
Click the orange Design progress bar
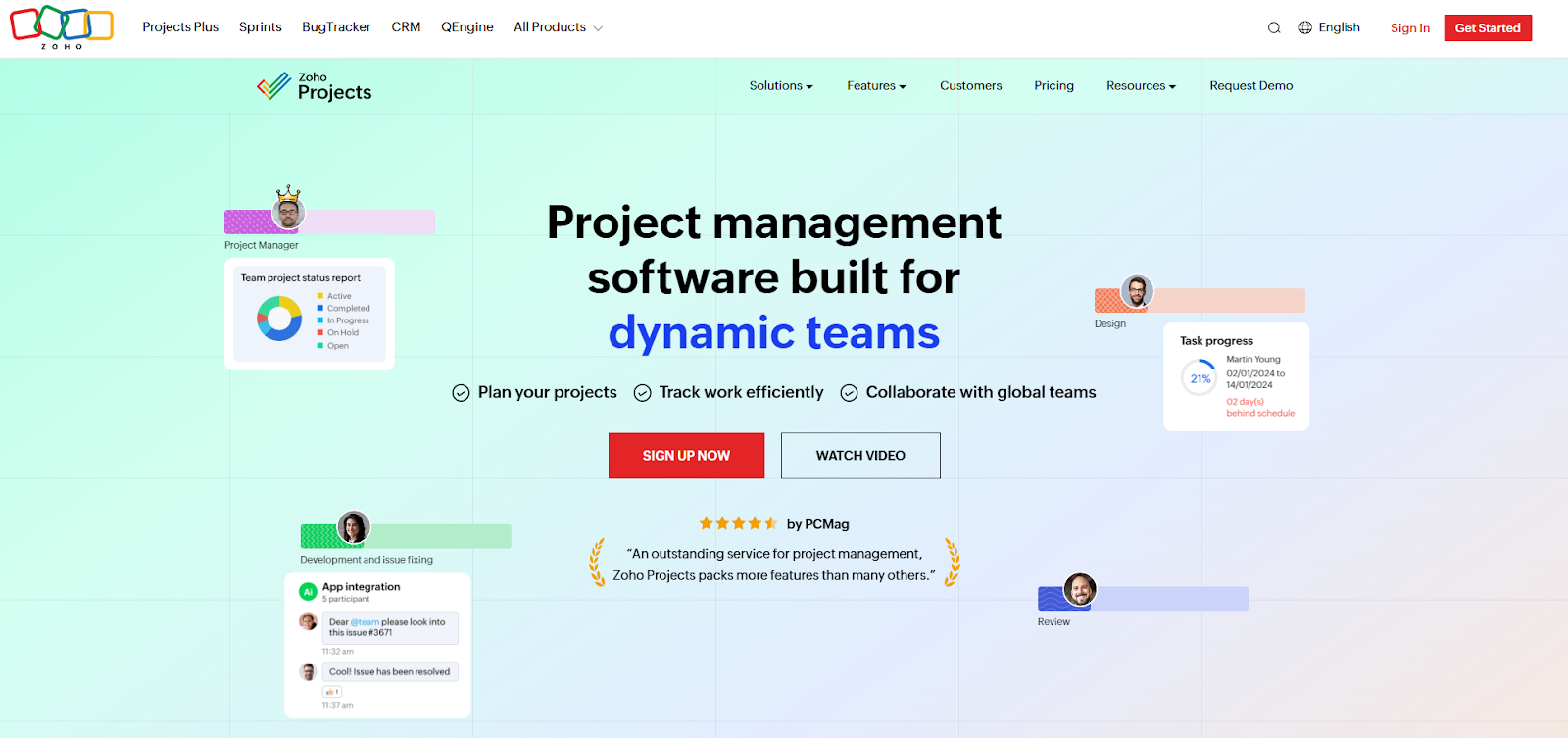[x=1200, y=301]
